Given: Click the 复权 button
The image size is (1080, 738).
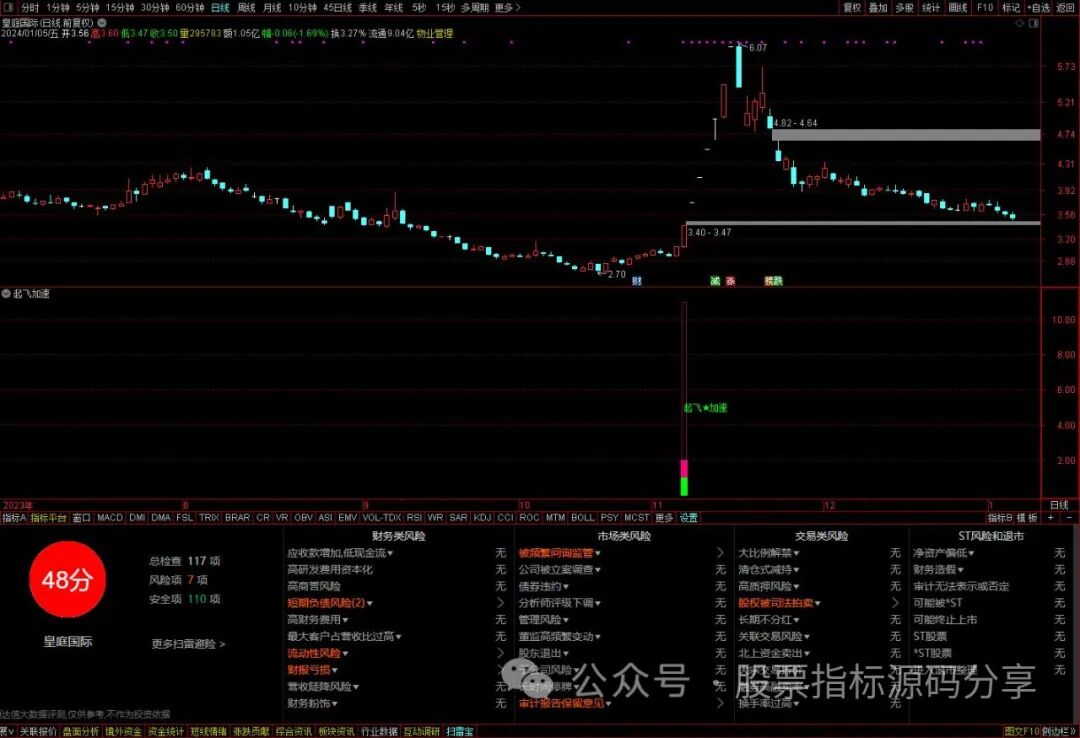Looking at the screenshot, I should coord(852,8).
